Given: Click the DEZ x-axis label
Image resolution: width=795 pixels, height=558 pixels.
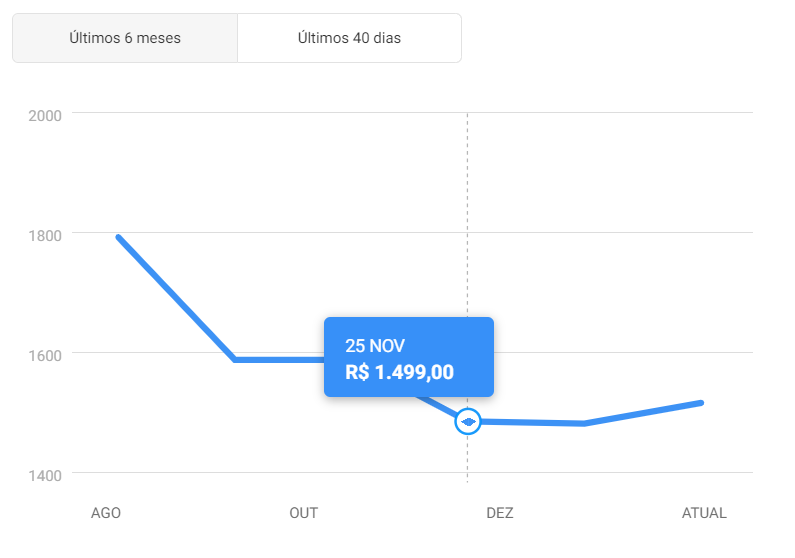Looking at the screenshot, I should click(500, 513).
